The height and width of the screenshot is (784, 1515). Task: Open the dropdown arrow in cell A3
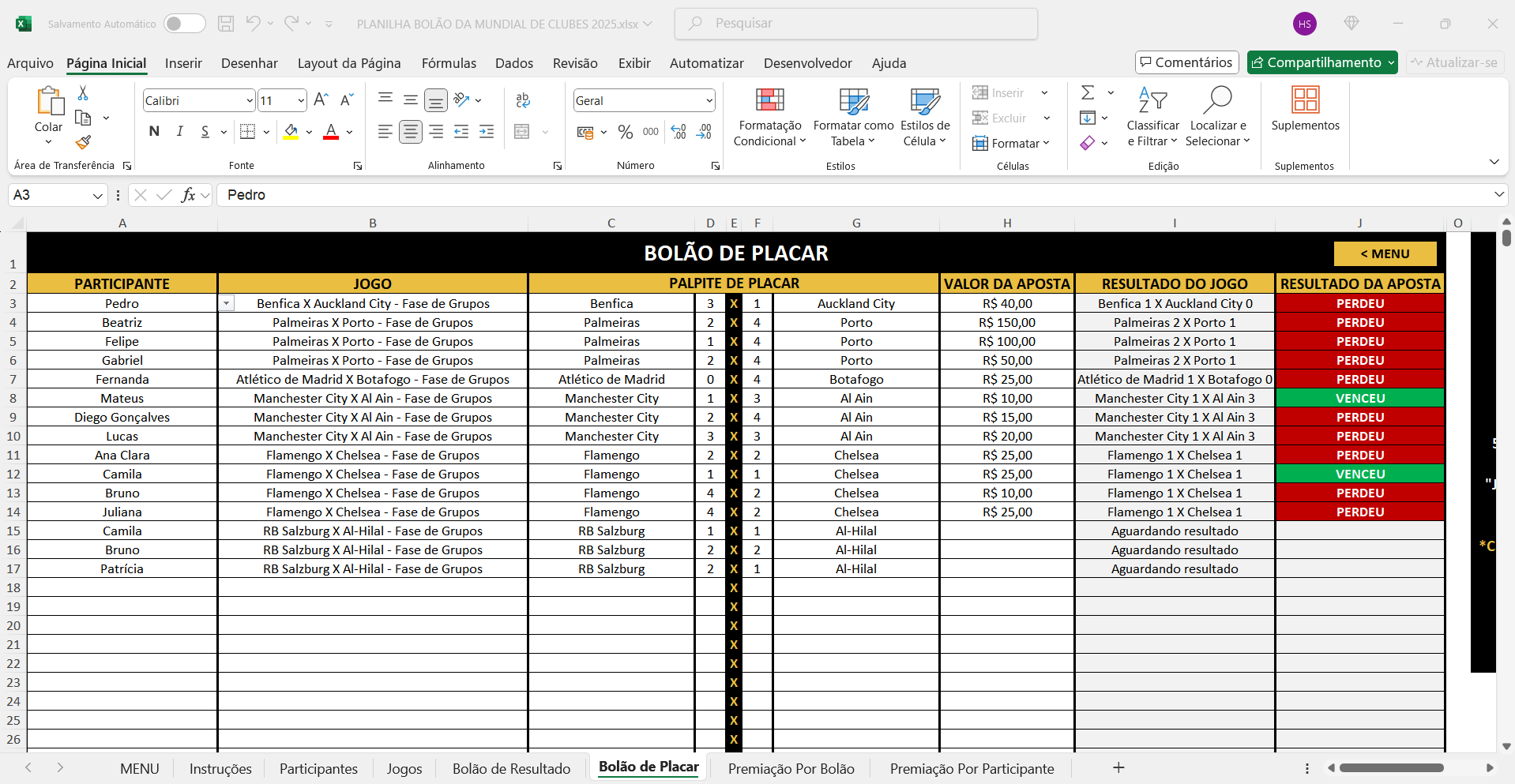227,303
